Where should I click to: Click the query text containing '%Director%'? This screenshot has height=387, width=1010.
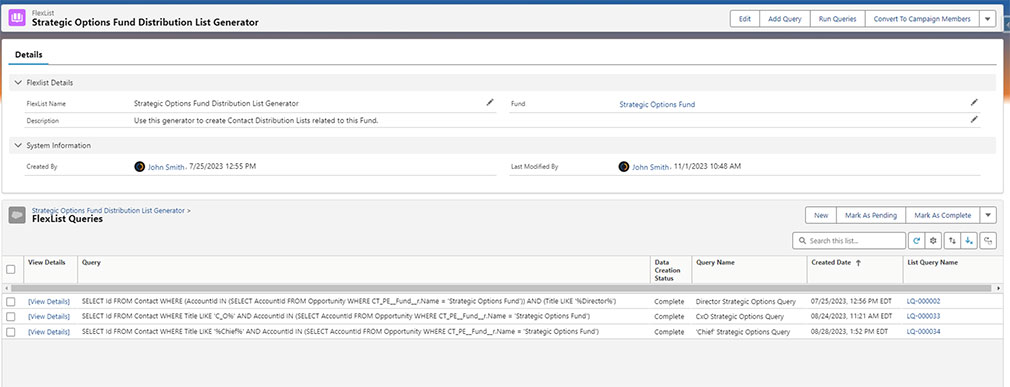(x=350, y=301)
